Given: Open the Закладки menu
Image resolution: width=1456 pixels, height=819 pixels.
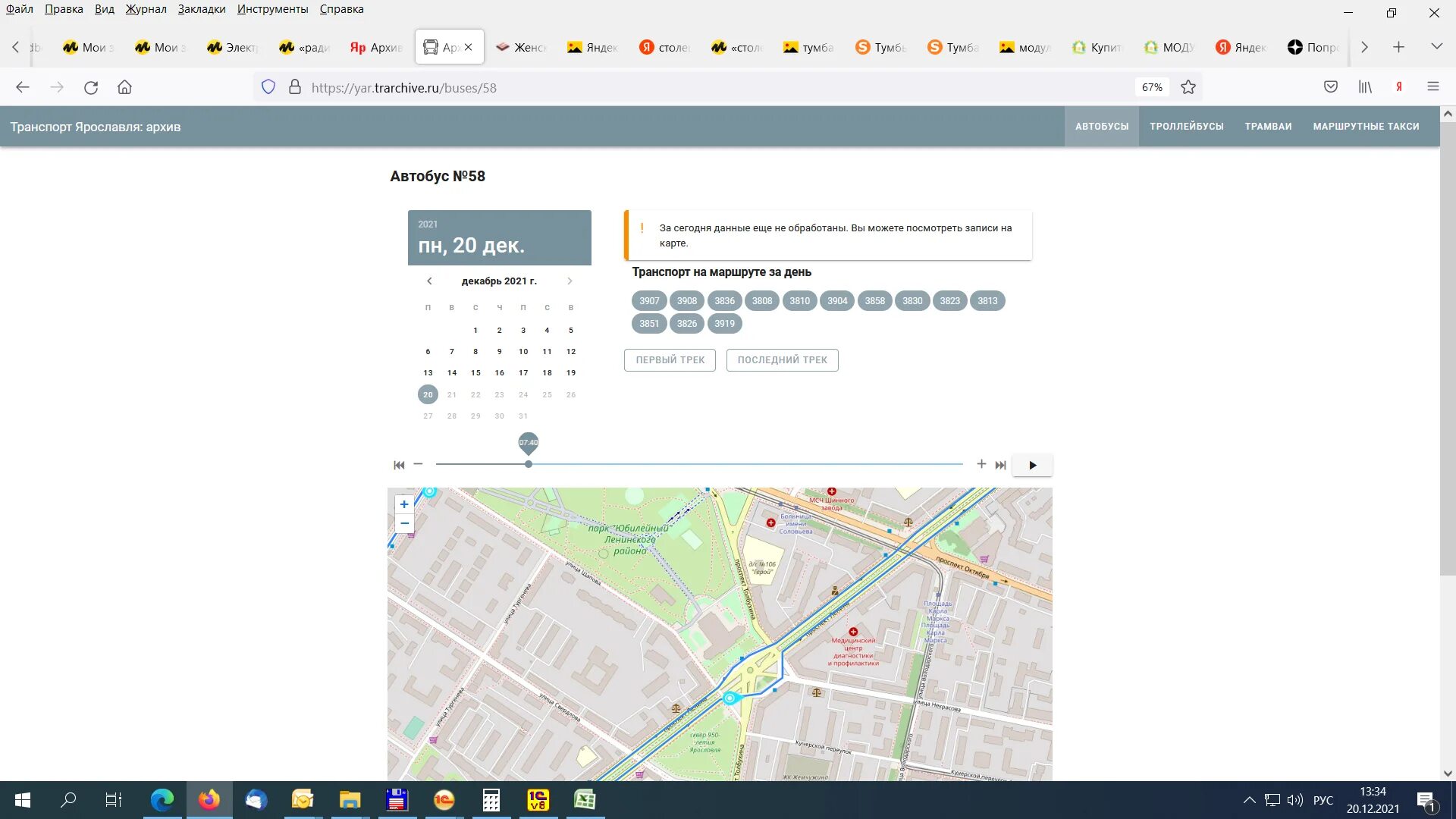Looking at the screenshot, I should click(202, 9).
